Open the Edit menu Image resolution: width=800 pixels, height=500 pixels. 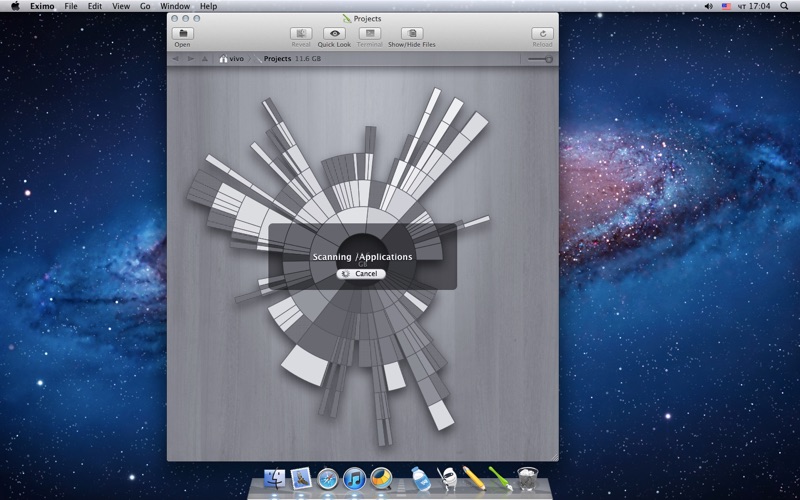pyautogui.click(x=95, y=6)
